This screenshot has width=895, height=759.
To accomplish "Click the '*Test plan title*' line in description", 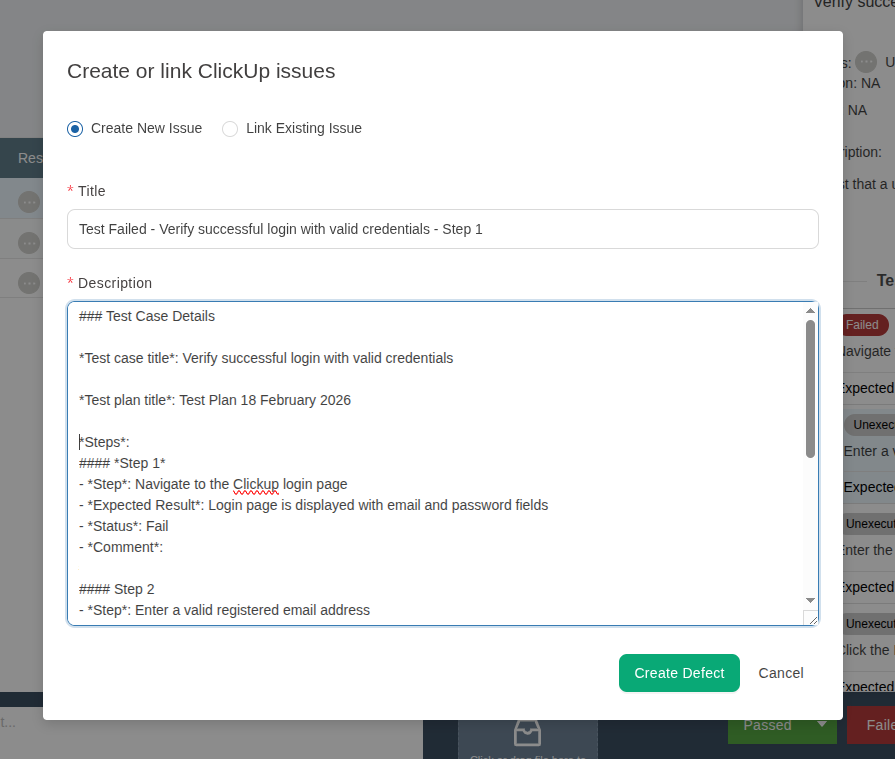I will click(215, 400).
